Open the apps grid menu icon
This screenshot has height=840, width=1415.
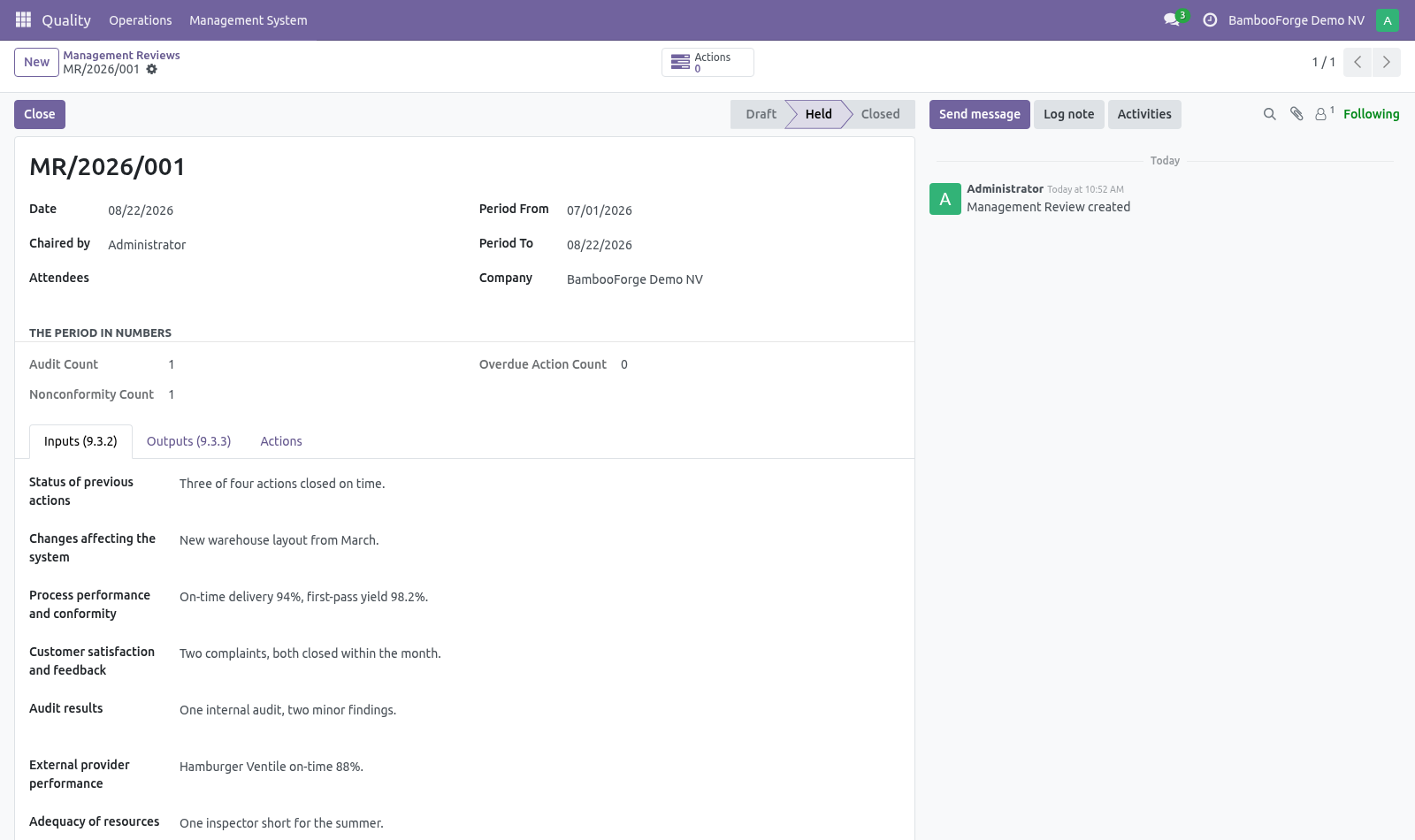pyautogui.click(x=23, y=19)
